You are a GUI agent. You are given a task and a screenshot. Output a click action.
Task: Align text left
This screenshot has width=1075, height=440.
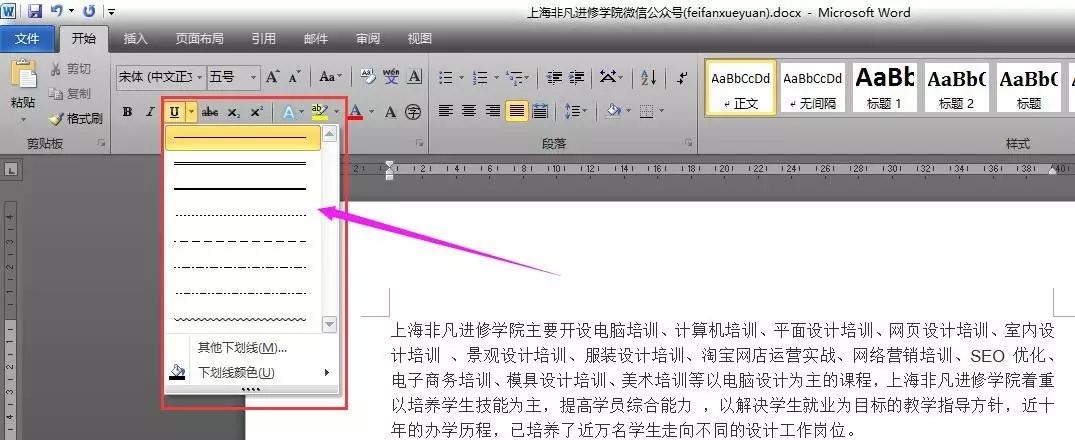pos(446,110)
